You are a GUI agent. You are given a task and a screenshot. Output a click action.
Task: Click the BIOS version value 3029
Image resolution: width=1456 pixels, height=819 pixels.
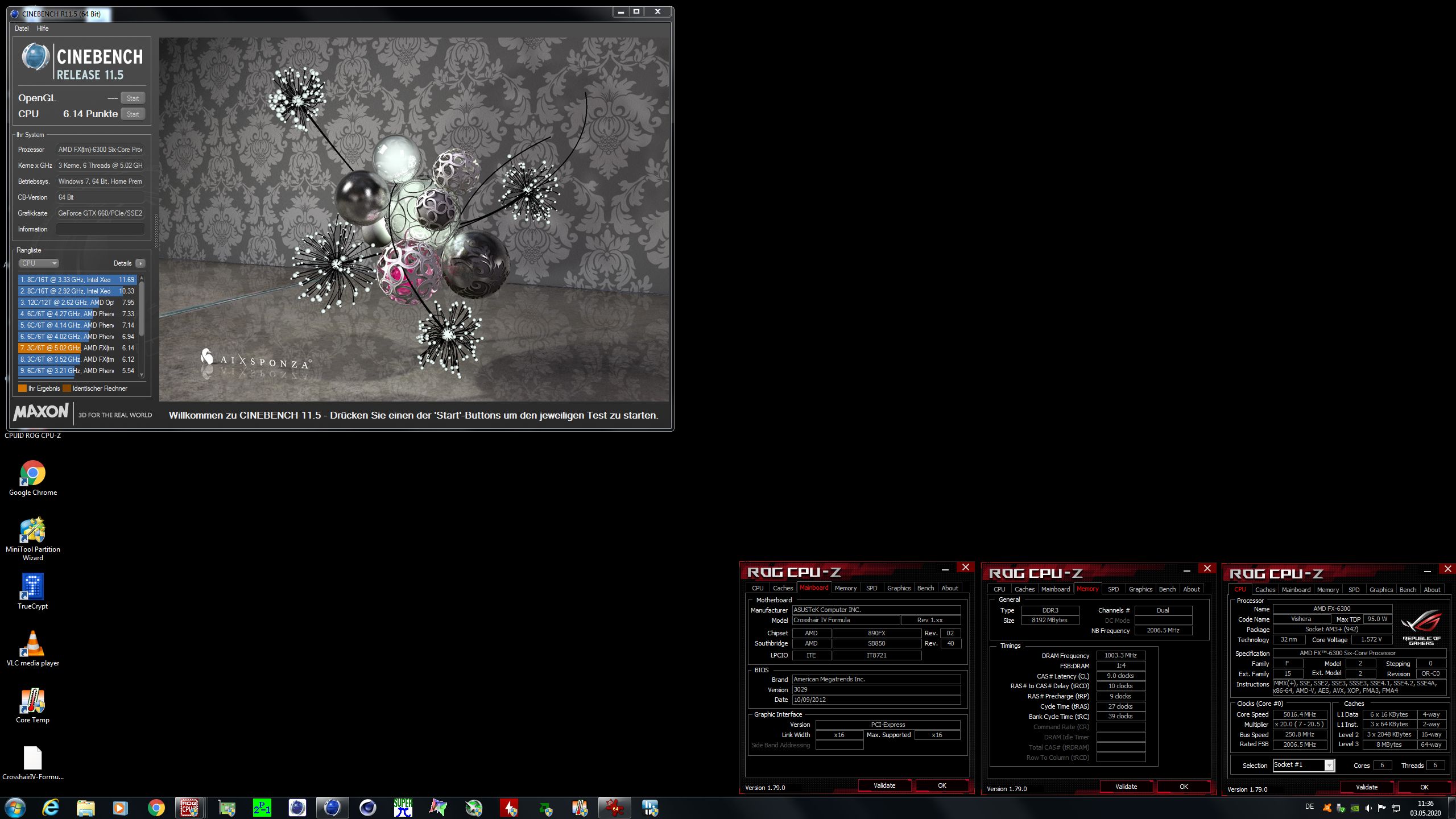[x=876, y=689]
